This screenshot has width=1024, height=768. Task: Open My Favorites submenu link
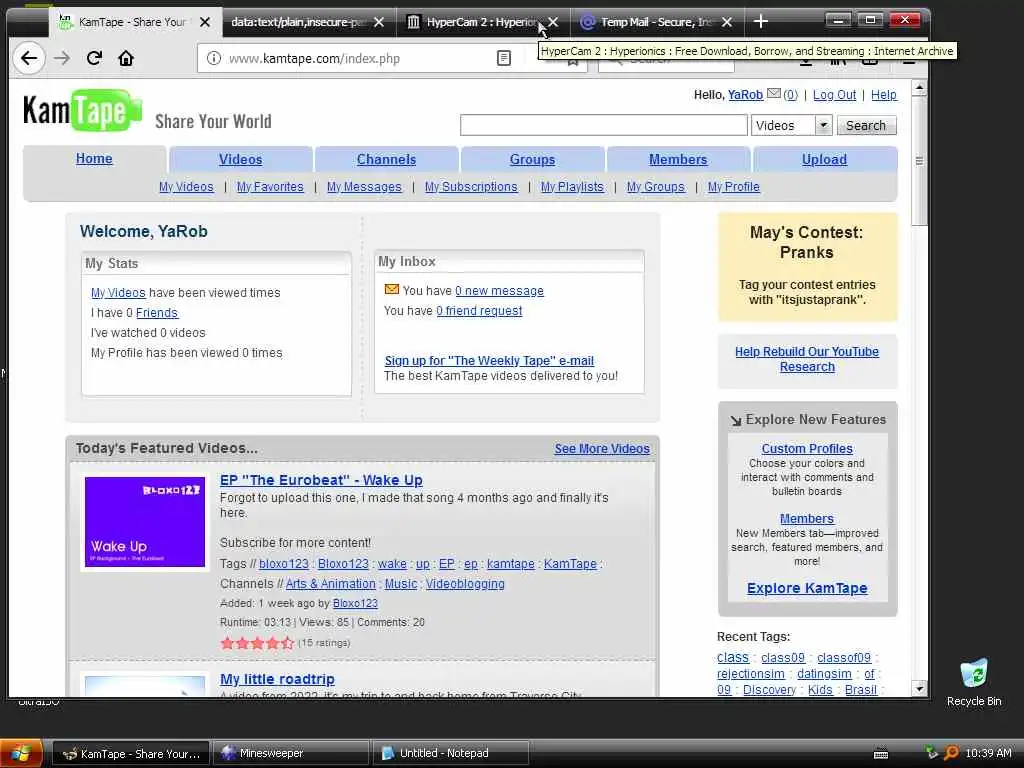coord(270,187)
